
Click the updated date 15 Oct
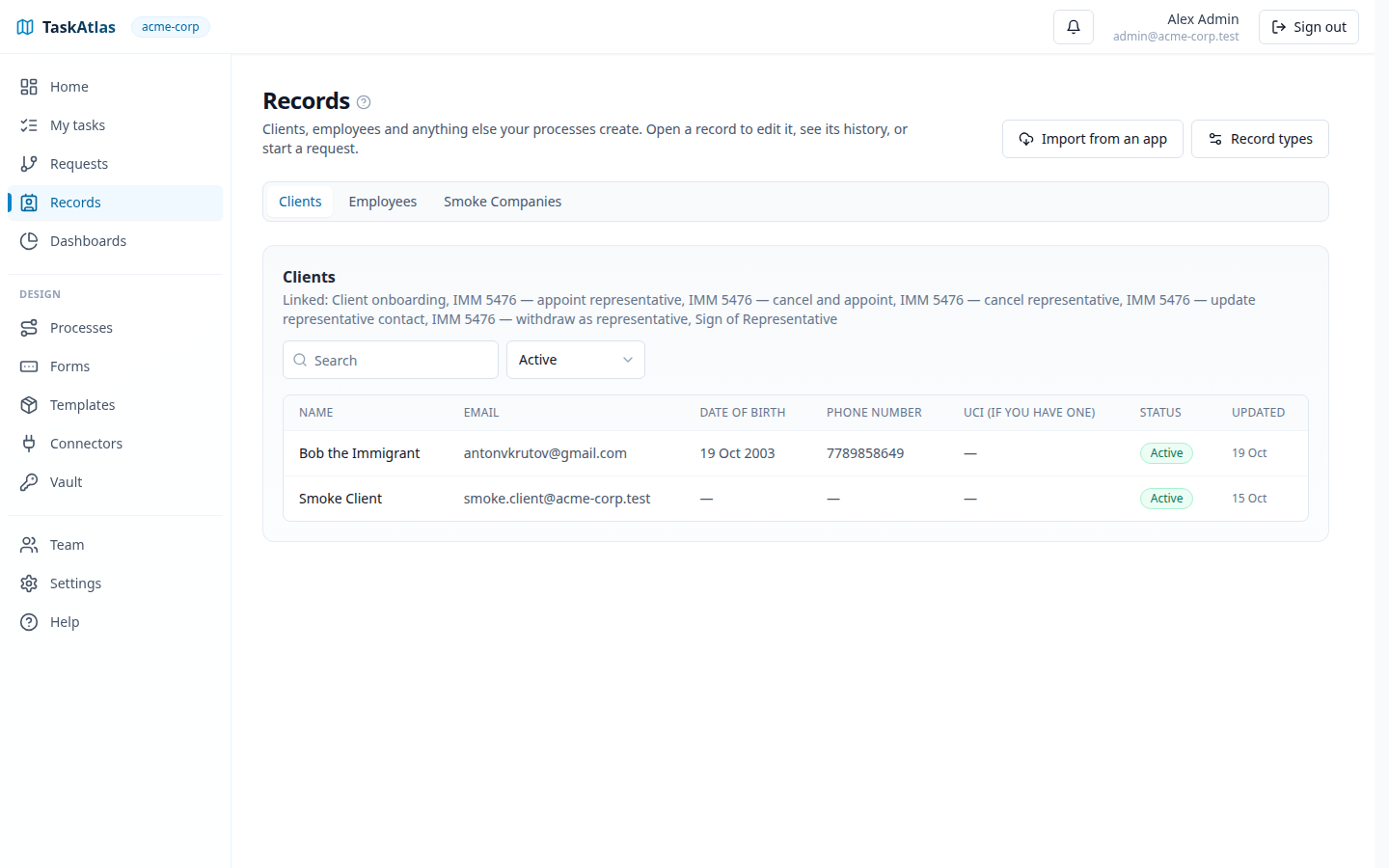1249,499
